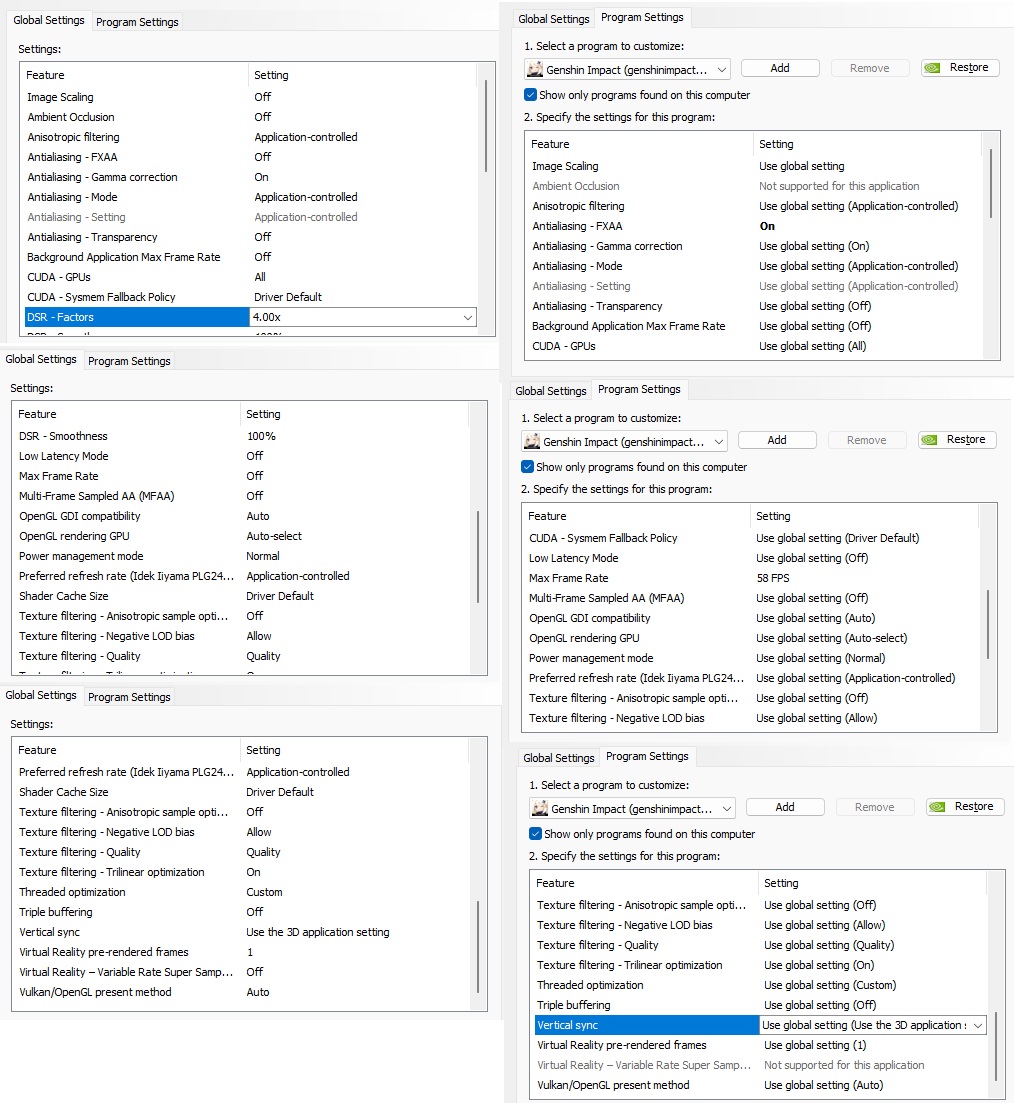
Task: Select 'OpenGL GDI compatibility' row set to Auto
Action: 243,516
